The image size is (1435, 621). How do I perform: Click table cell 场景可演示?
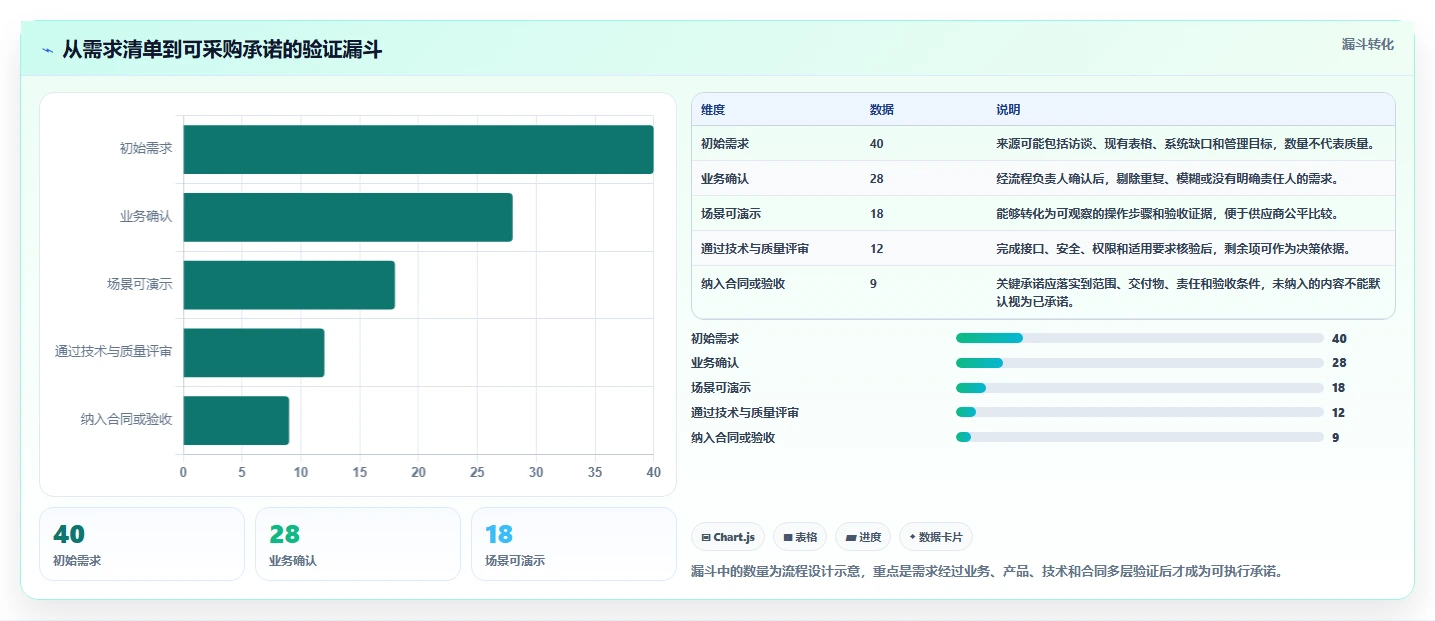tap(731, 214)
